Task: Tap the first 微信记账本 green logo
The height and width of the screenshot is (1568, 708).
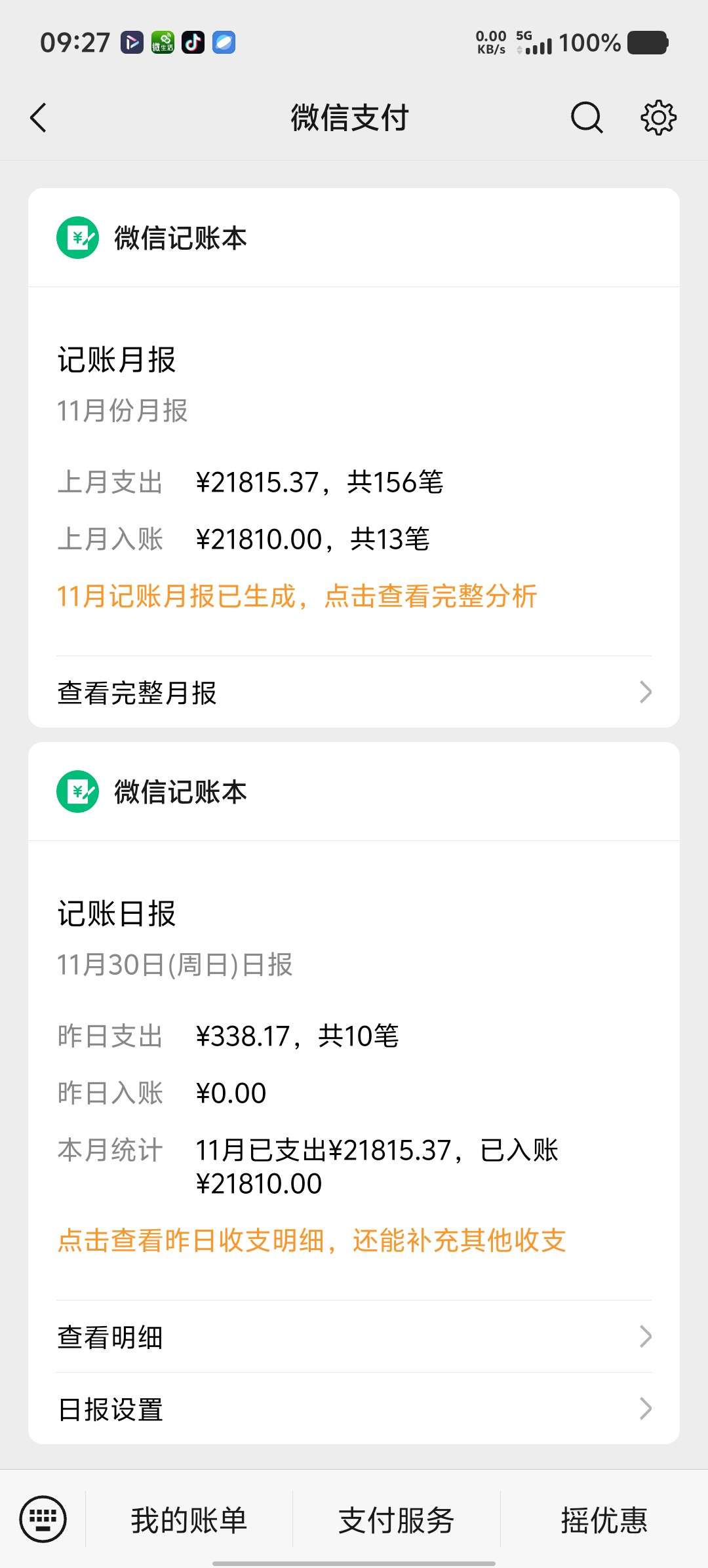Action: tap(77, 238)
